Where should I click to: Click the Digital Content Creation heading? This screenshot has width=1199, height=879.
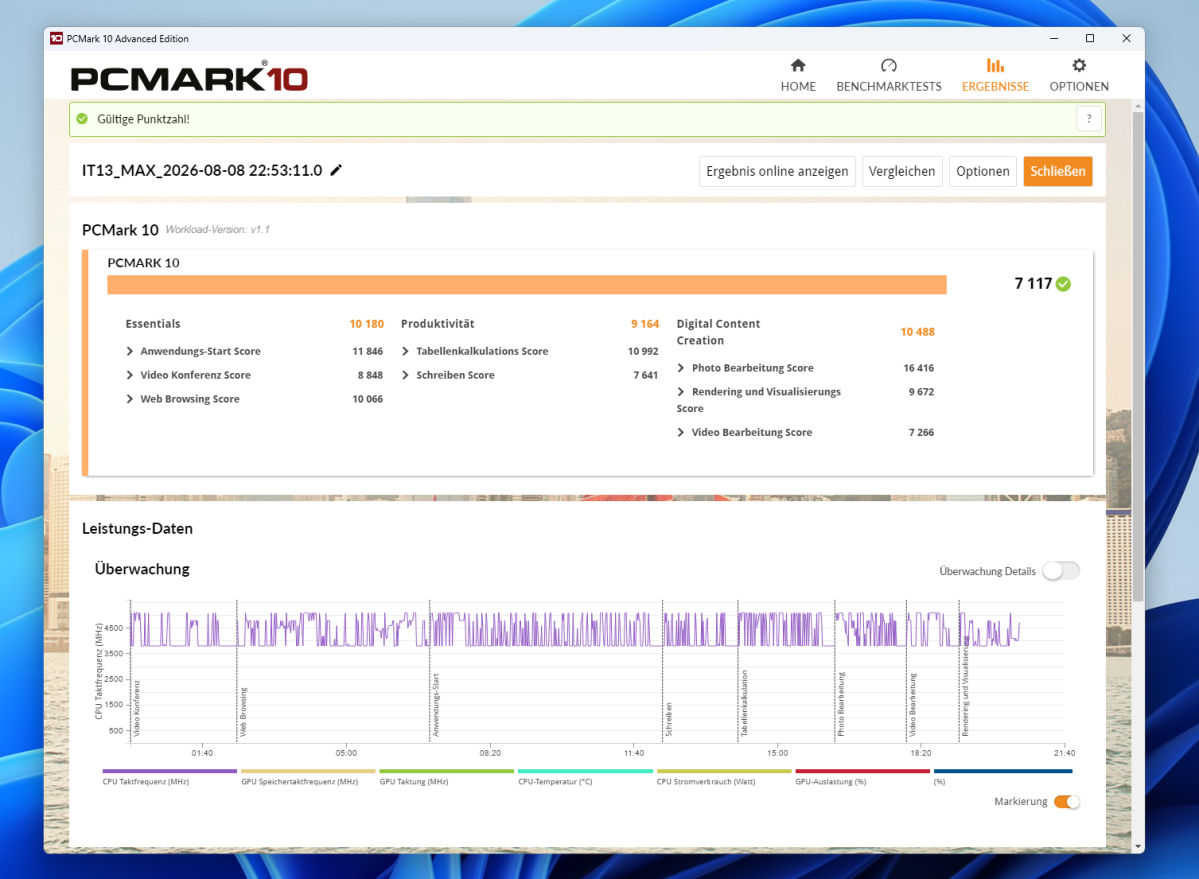pos(718,332)
